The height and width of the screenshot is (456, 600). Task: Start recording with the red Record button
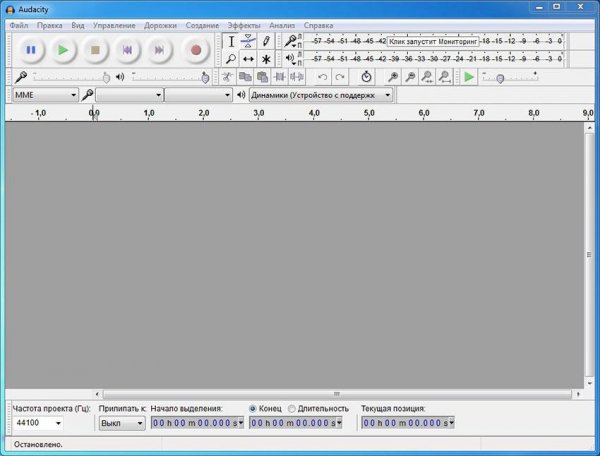click(196, 50)
